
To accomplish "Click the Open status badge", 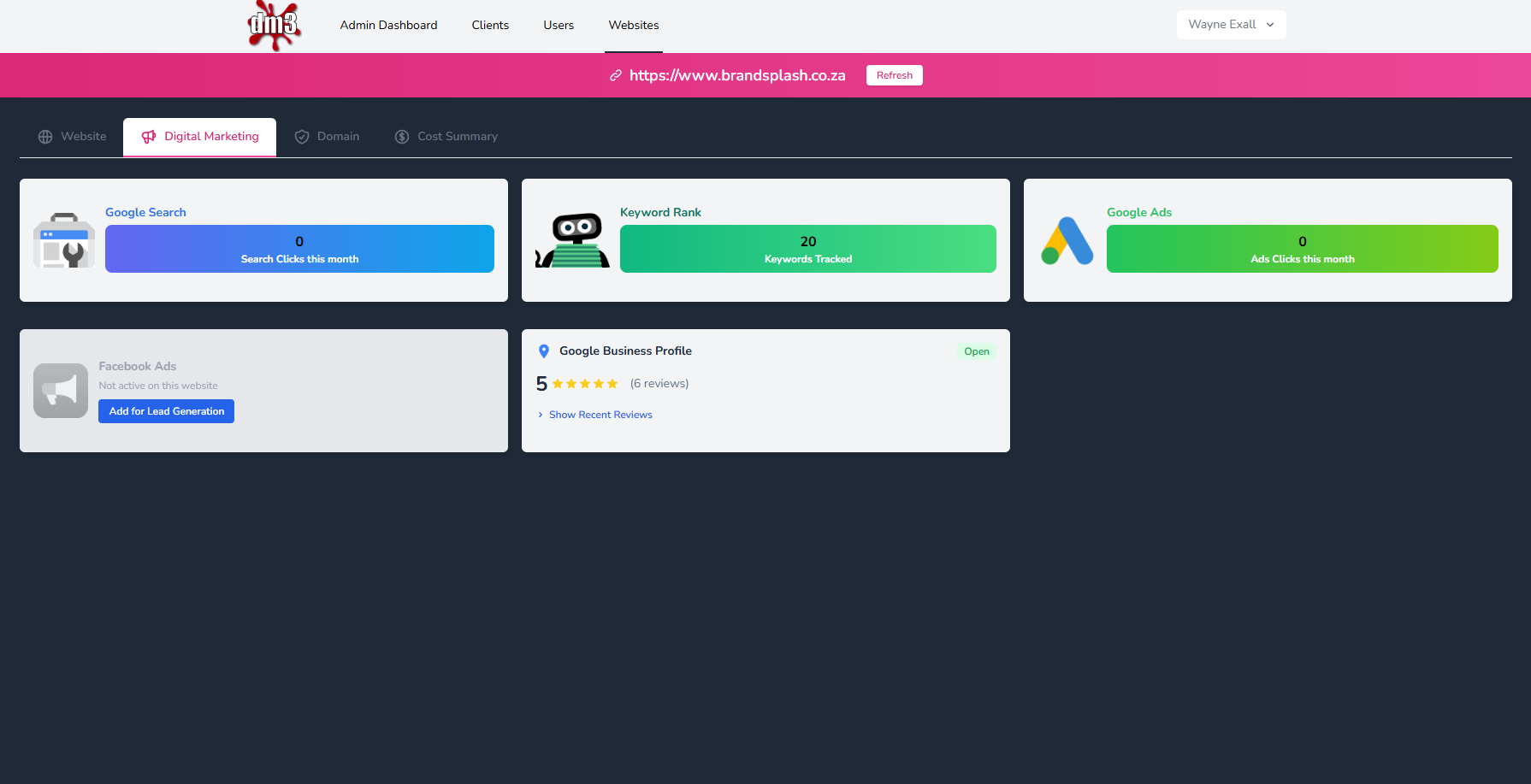I will click(x=977, y=351).
